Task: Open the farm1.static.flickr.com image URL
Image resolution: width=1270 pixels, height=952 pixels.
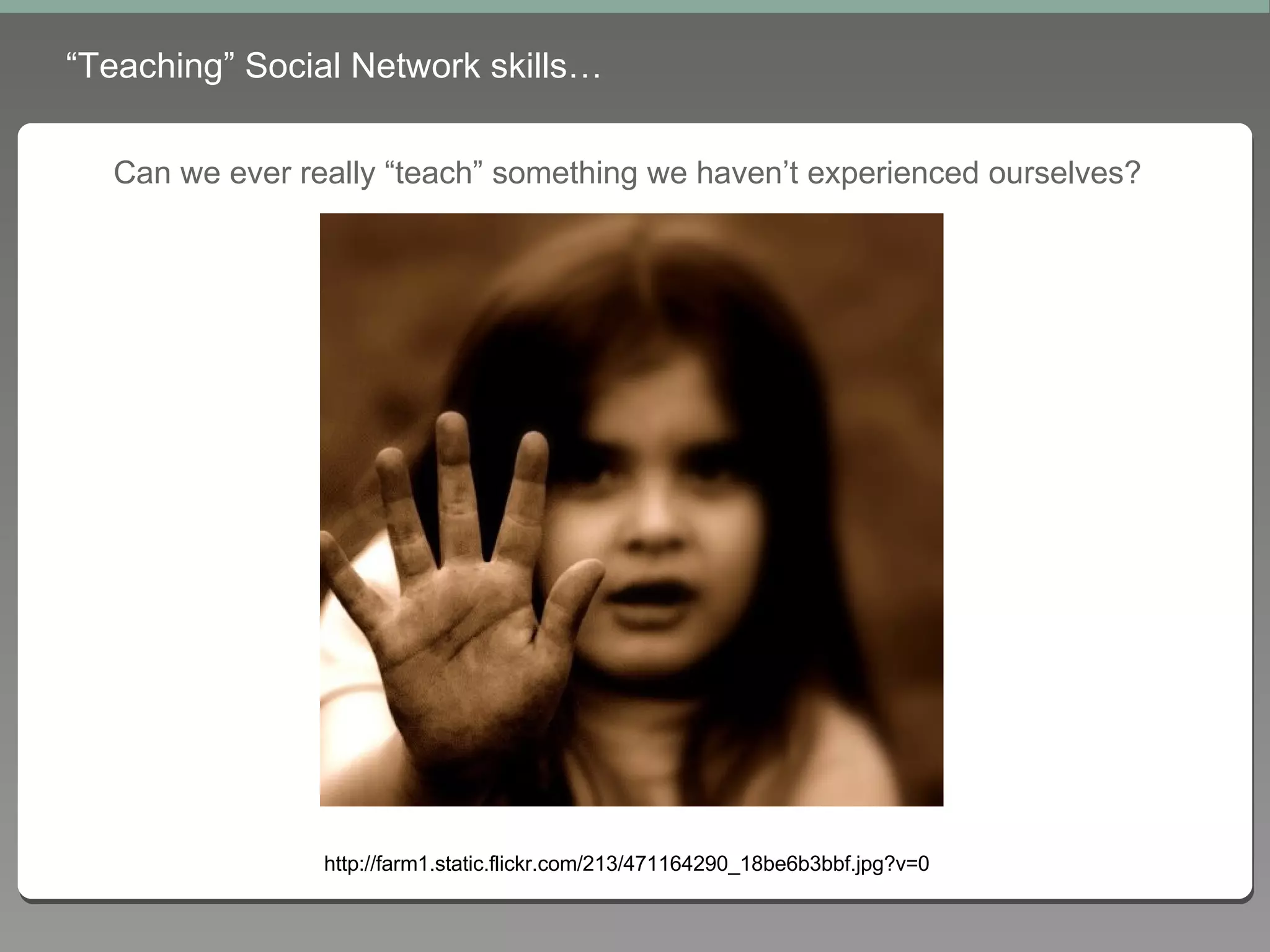Action: click(x=626, y=863)
